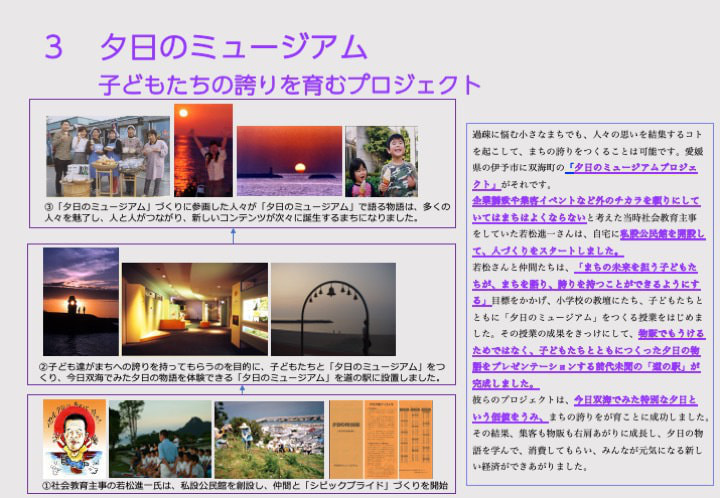Click the group photo of people in aprons
720x498 pixels.
coord(108,157)
